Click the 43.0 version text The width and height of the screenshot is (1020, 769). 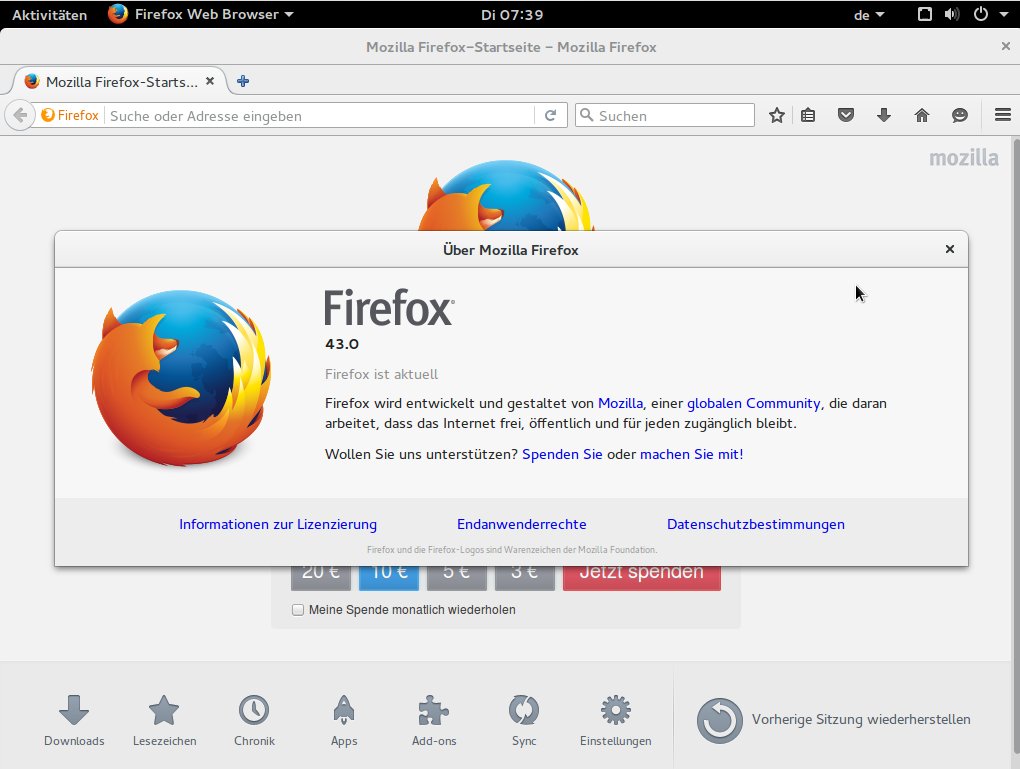[x=342, y=344]
